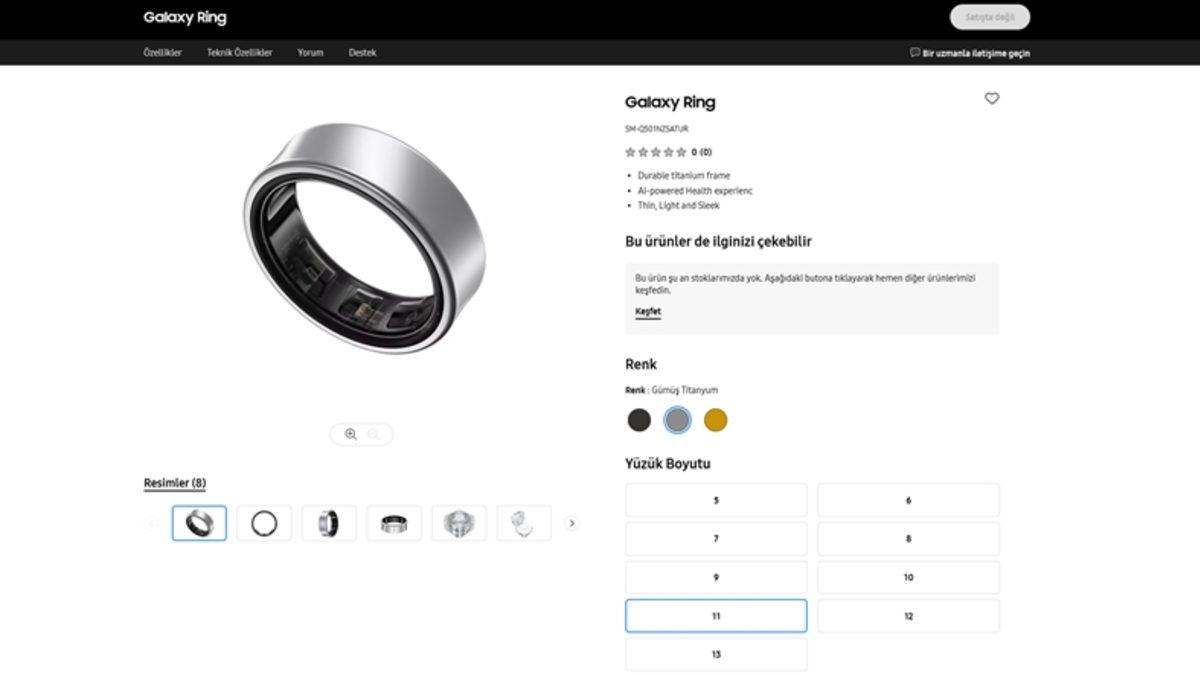Click the chat icon beside 'Bir uzmanla iletişime geçin'

click(913, 52)
